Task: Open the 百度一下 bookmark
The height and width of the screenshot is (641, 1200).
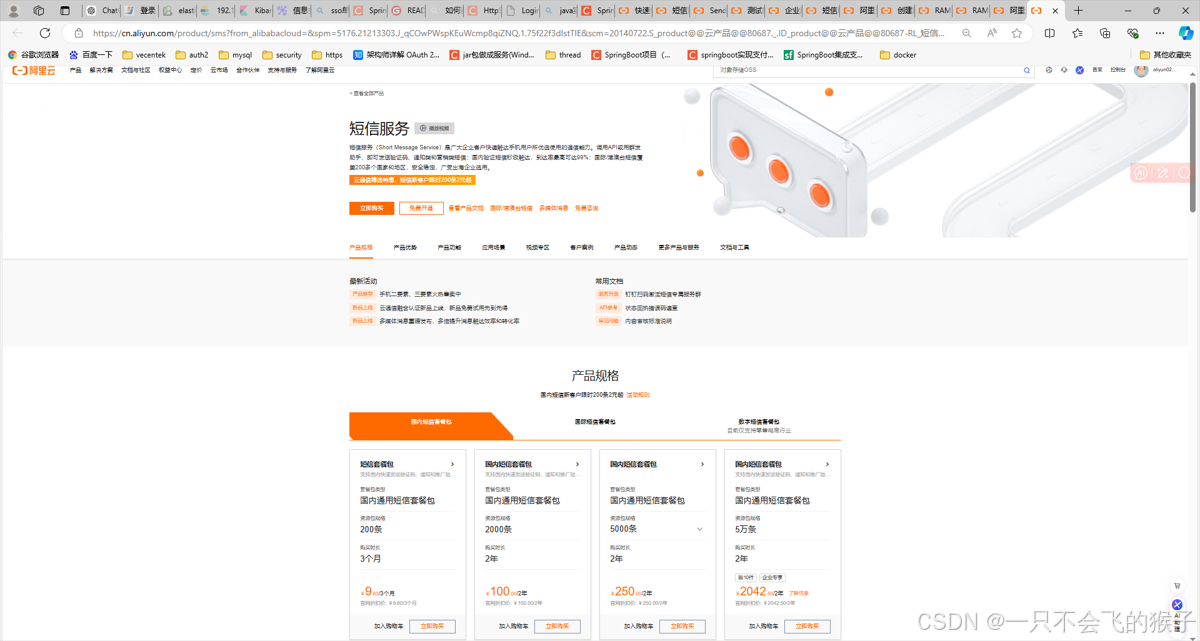Action: pyautogui.click(x=90, y=55)
